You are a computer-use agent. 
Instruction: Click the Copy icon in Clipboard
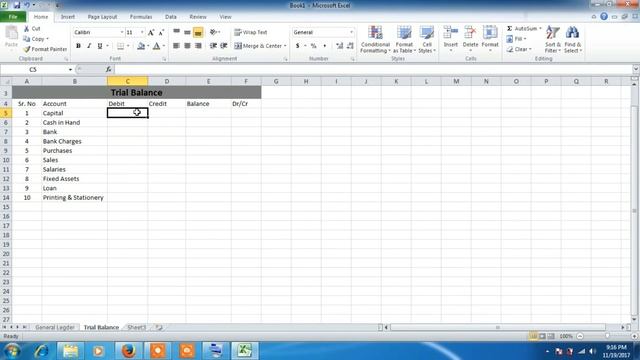pos(27,39)
